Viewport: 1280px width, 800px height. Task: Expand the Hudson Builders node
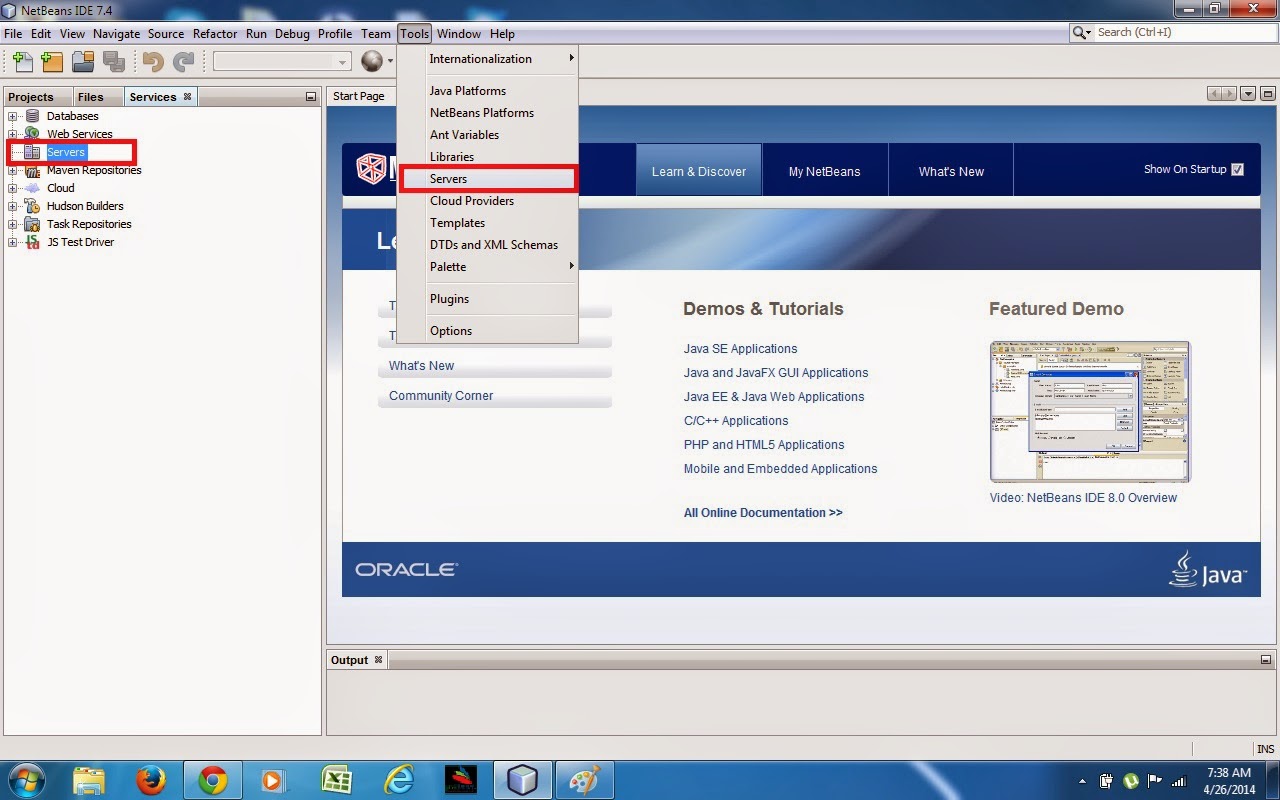click(x=12, y=206)
